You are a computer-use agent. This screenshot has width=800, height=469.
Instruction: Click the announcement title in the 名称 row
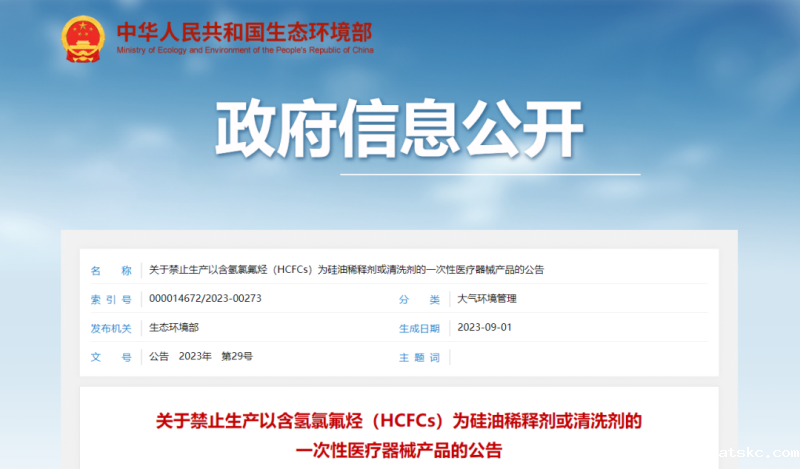346,270
